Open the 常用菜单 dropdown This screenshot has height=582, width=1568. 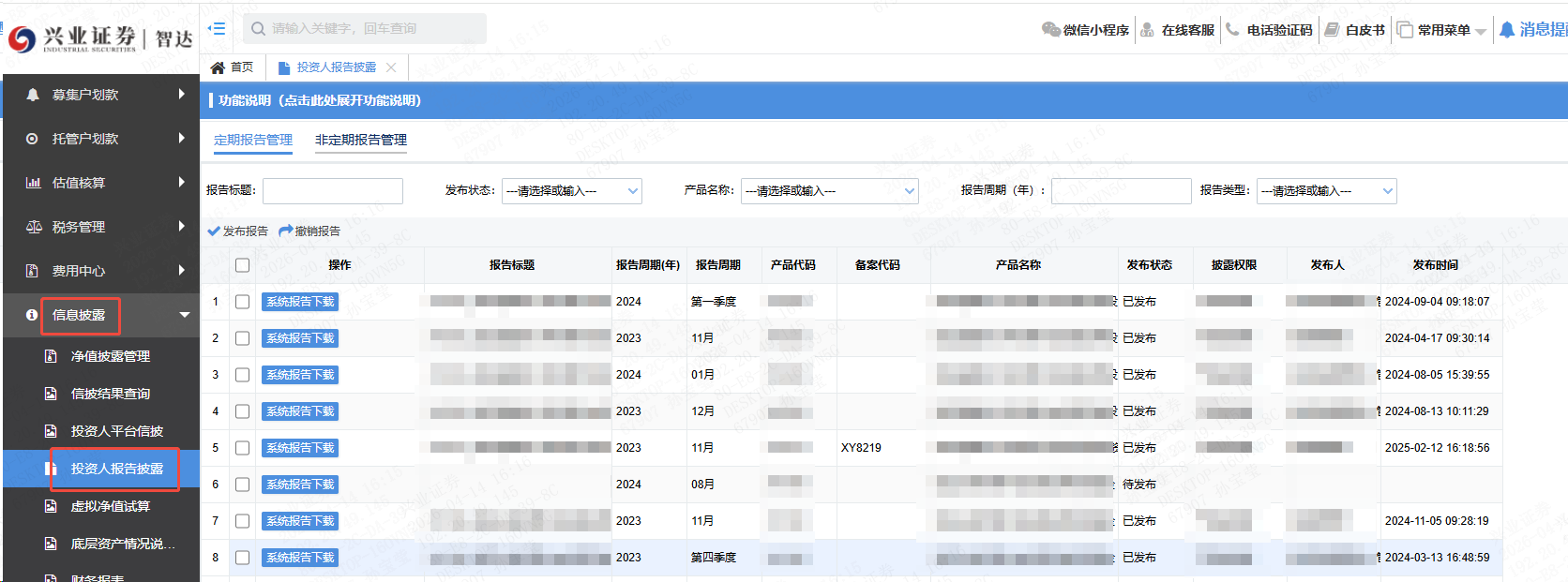coord(1442,30)
